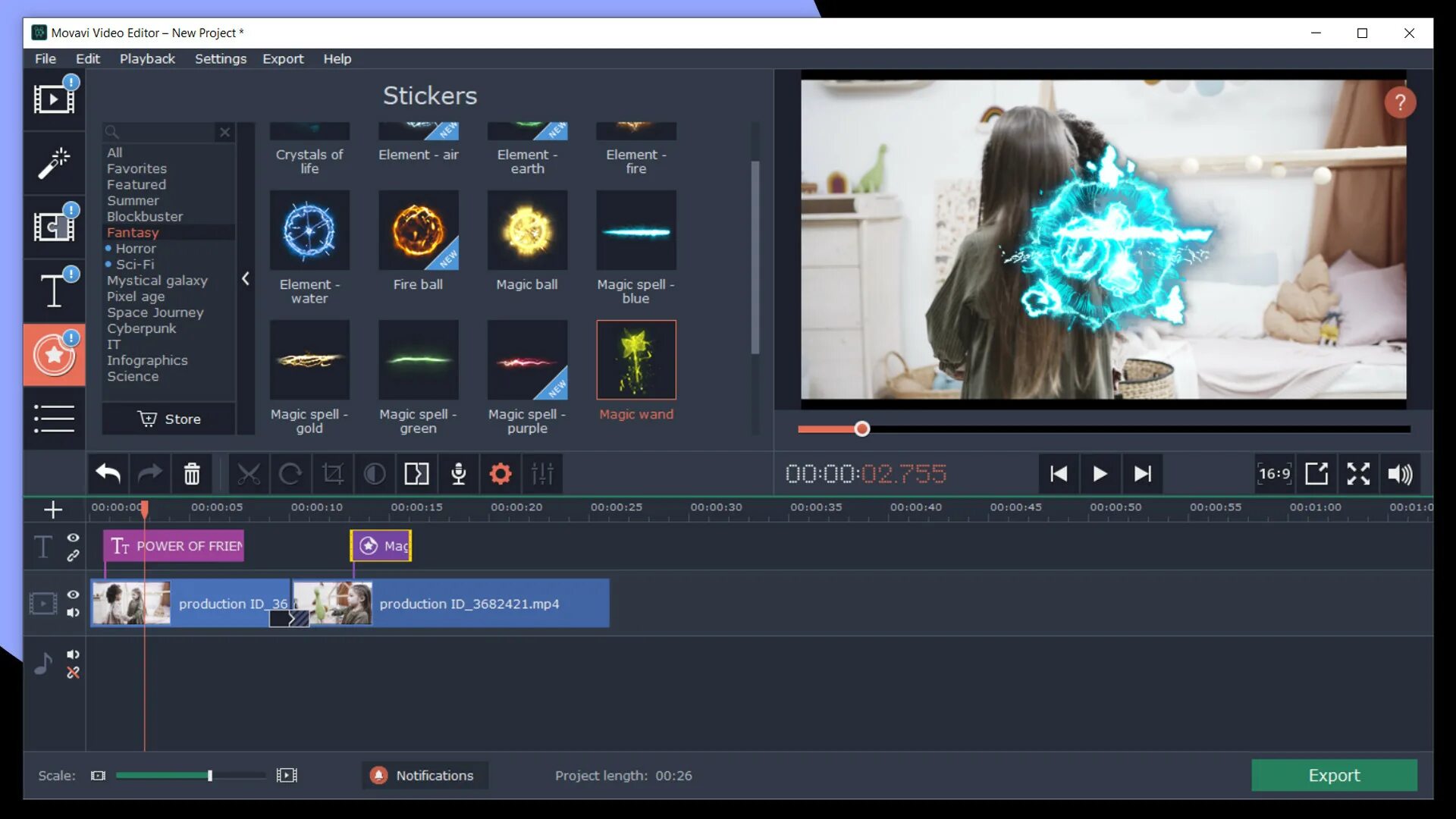This screenshot has width=1456, height=819.
Task: Expand the Horror stickers category
Action: [x=137, y=247]
